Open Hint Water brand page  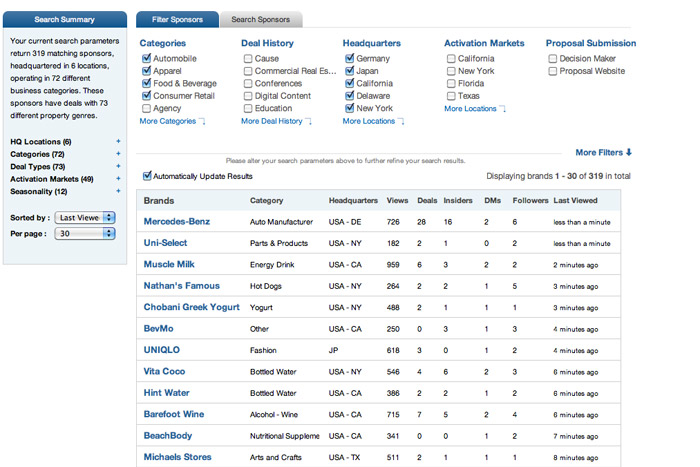point(167,393)
